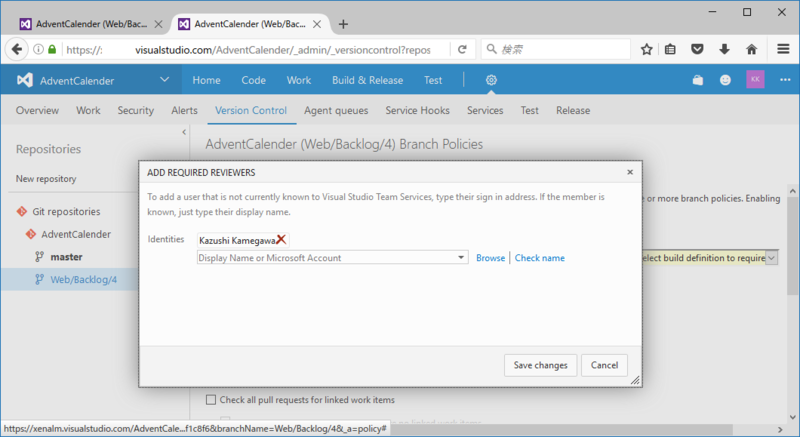Open the Firefox hamburger menu

(x=783, y=49)
